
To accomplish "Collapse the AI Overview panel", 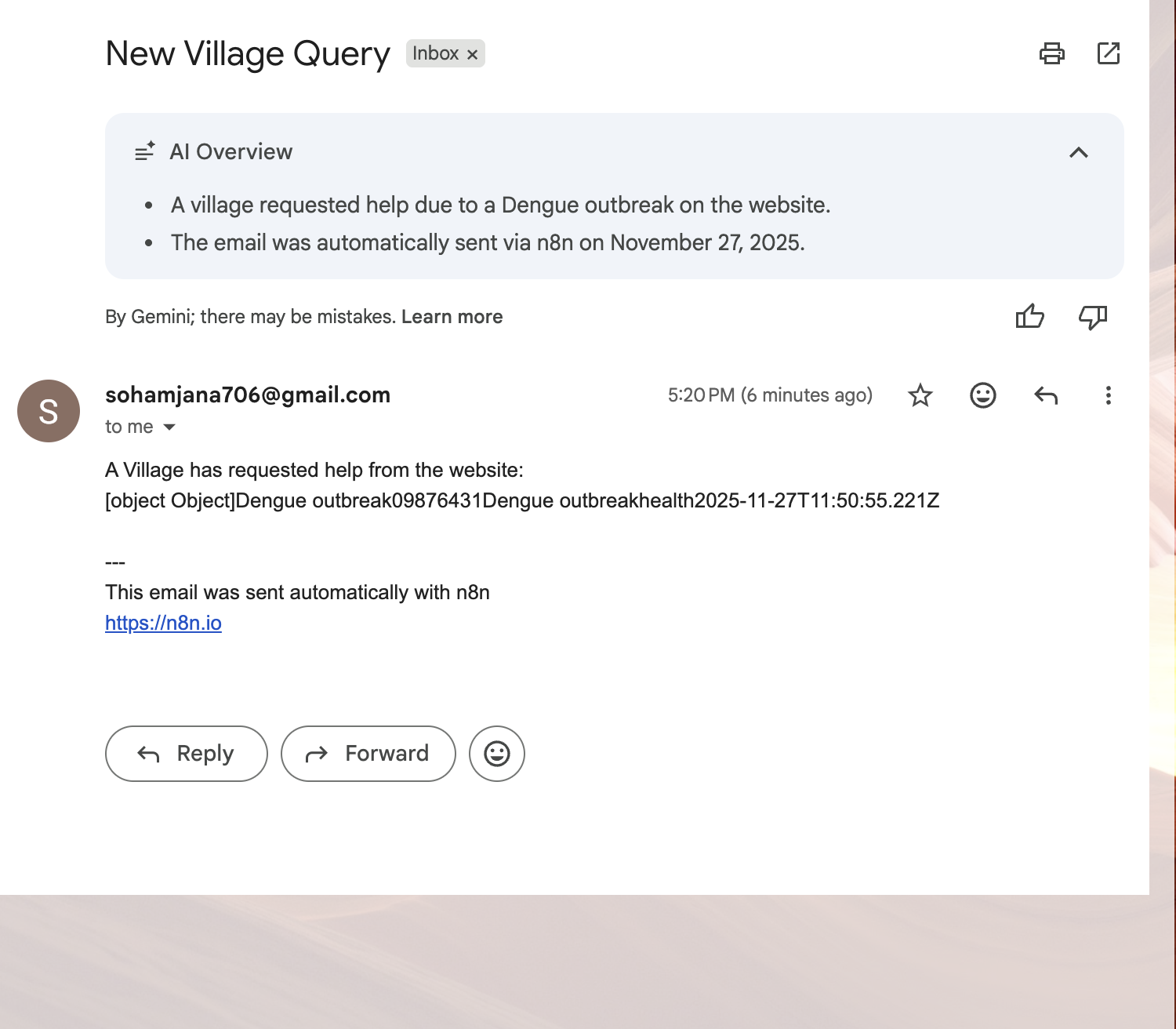I will (x=1079, y=152).
